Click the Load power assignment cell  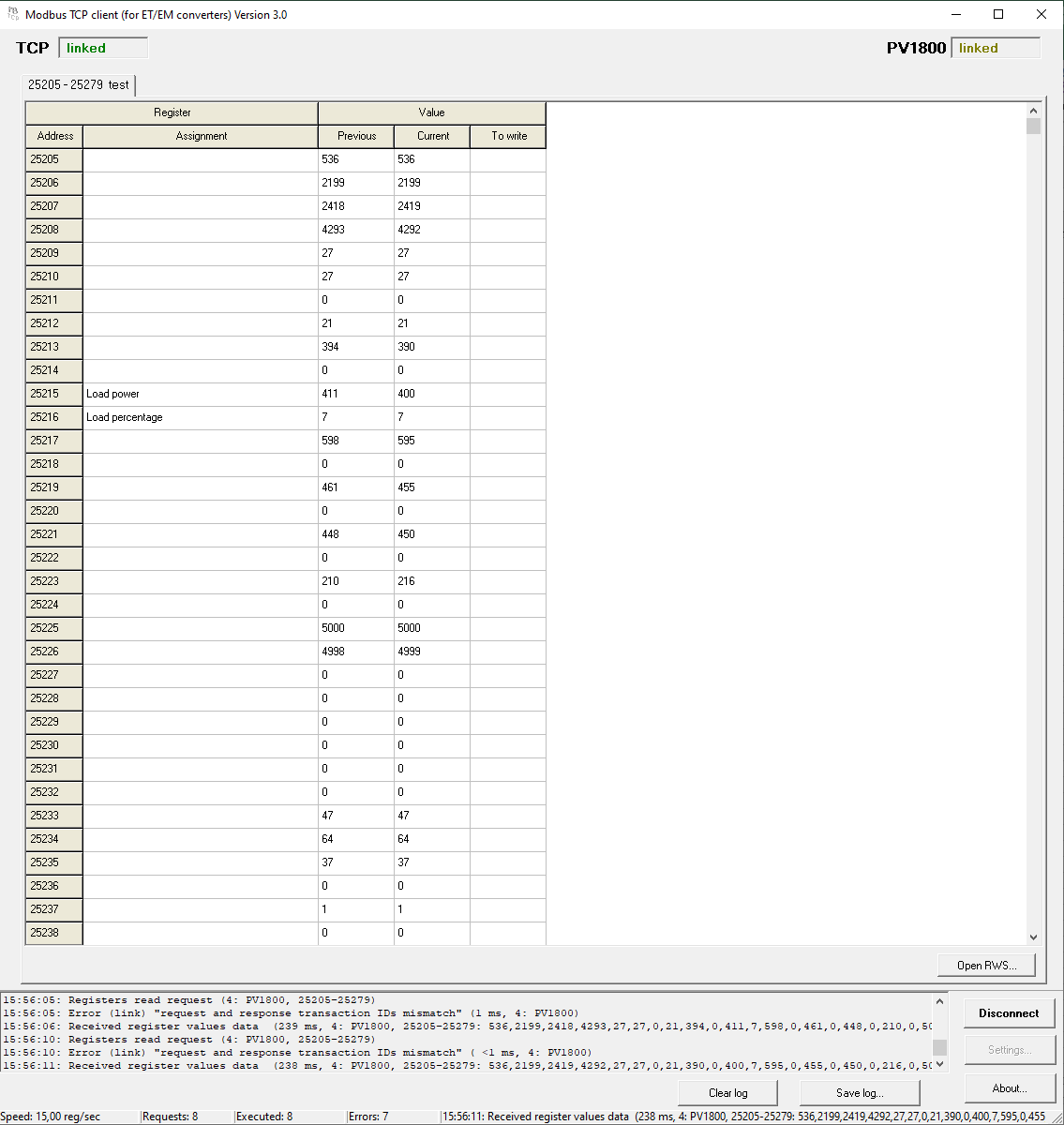tap(201, 394)
